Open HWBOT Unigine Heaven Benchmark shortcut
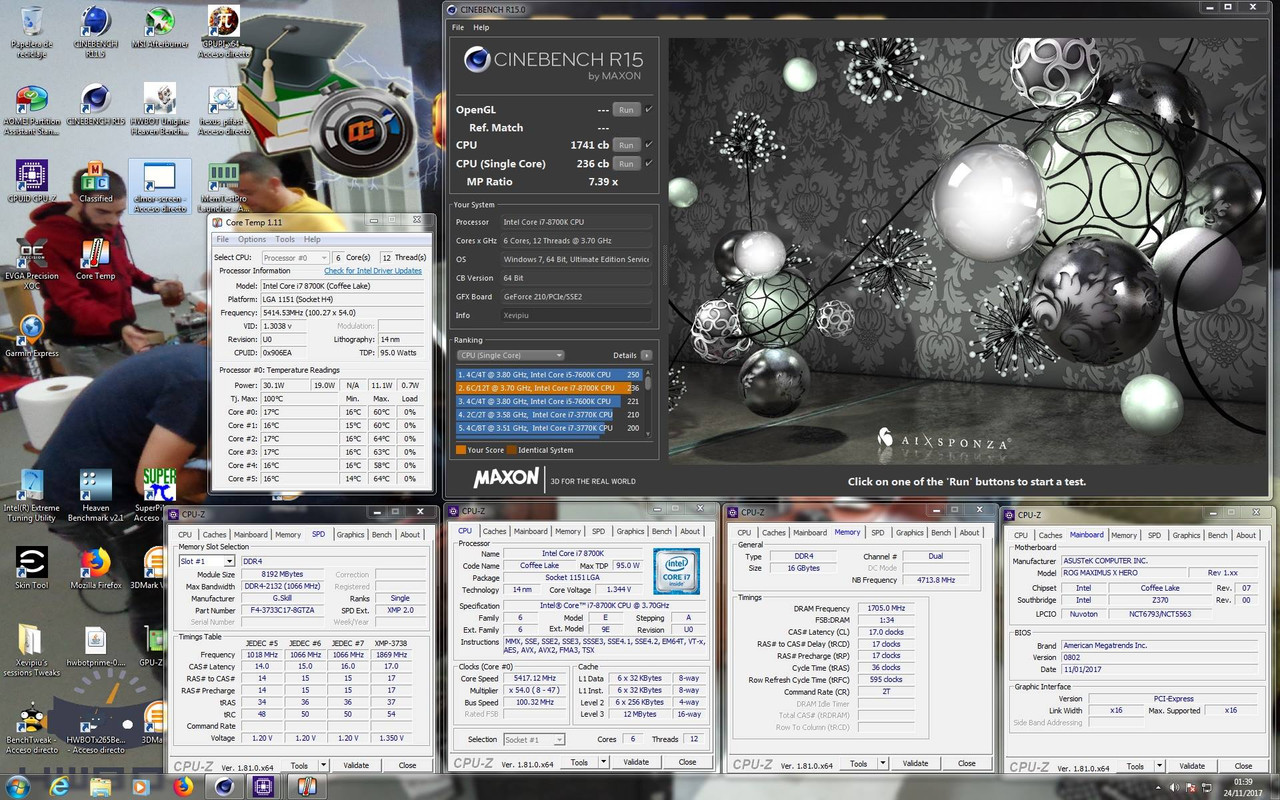The height and width of the screenshot is (800, 1280). click(x=160, y=110)
